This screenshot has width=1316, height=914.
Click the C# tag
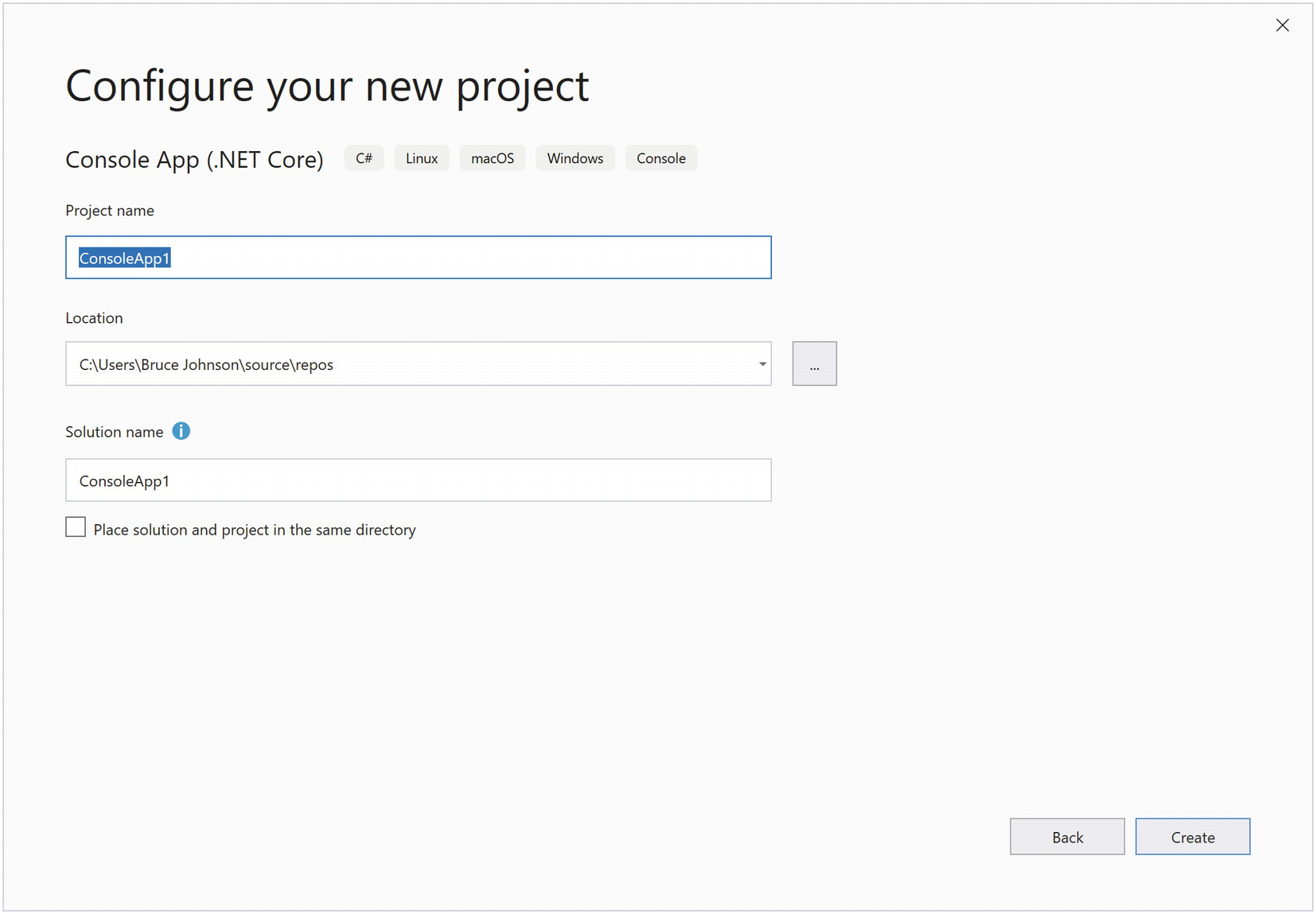click(x=364, y=158)
